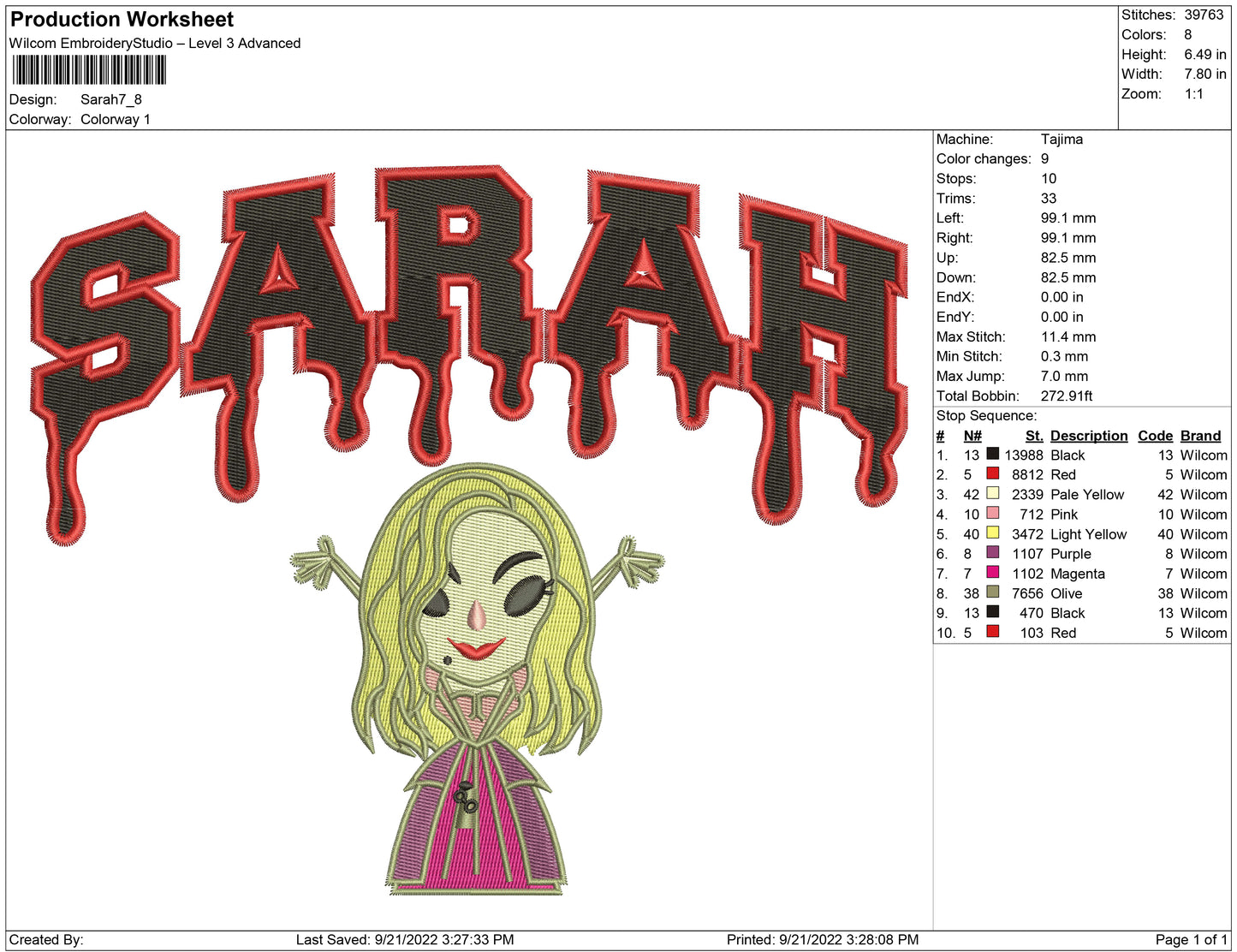Click the black swatch for stop 9
The image size is (1237, 952).
(x=993, y=611)
